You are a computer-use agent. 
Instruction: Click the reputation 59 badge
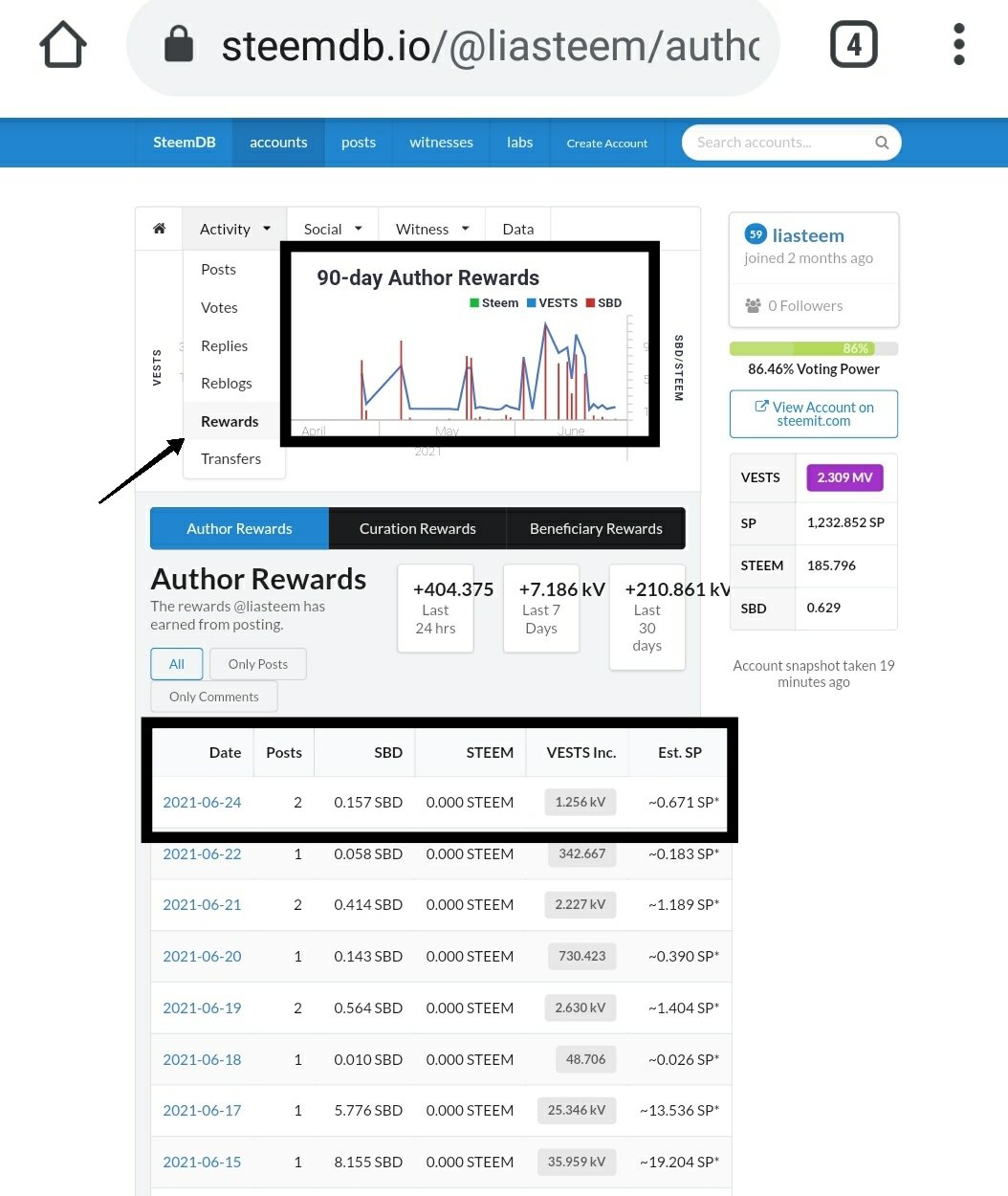click(x=756, y=234)
